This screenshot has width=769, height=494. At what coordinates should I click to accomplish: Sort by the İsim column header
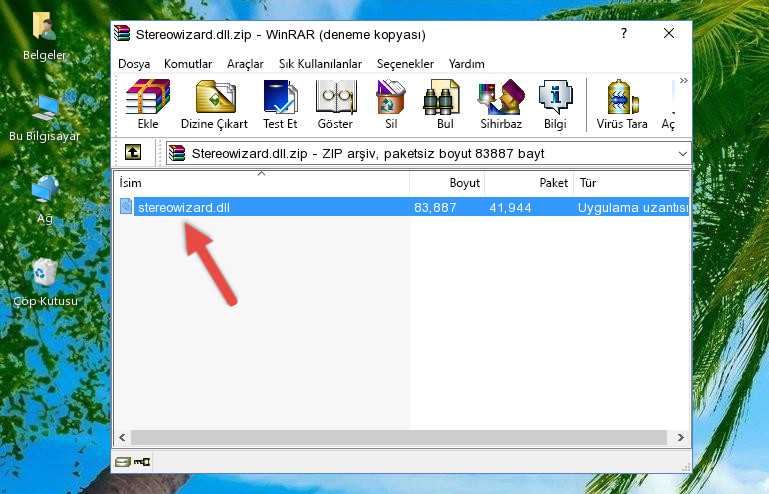pos(262,183)
